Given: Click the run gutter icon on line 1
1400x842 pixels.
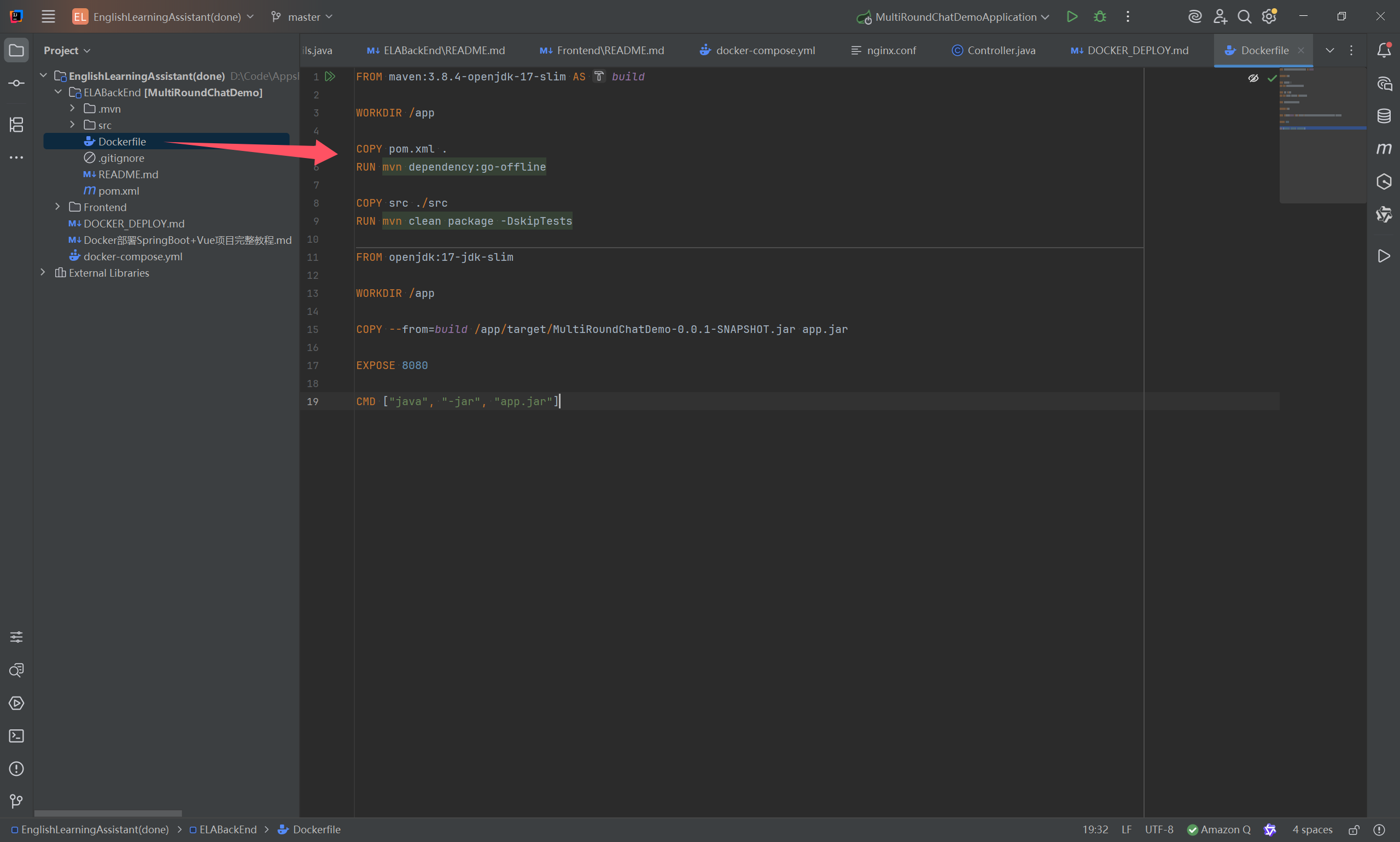Looking at the screenshot, I should pos(330,76).
